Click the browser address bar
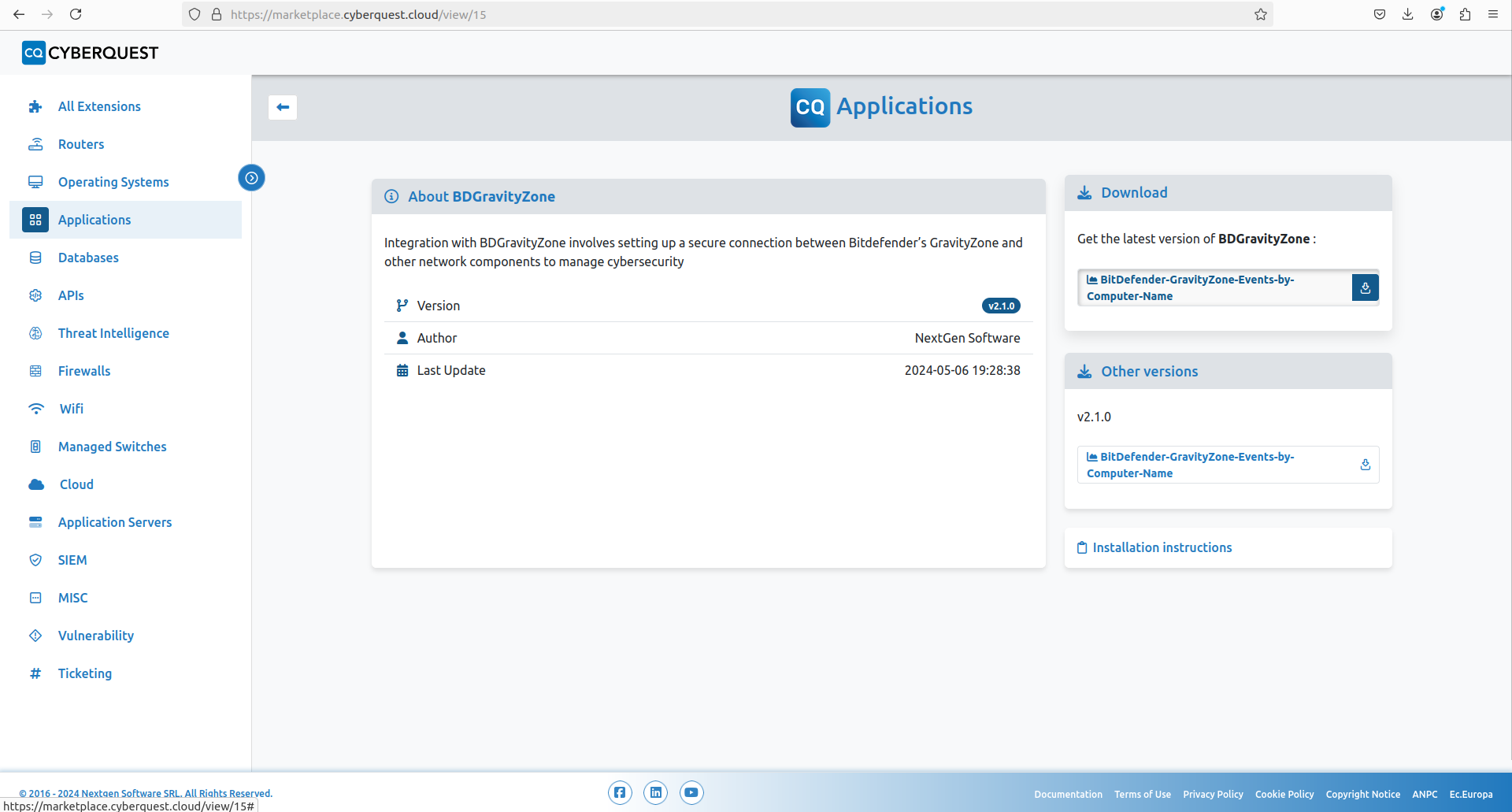This screenshot has height=812, width=1512. (709, 14)
